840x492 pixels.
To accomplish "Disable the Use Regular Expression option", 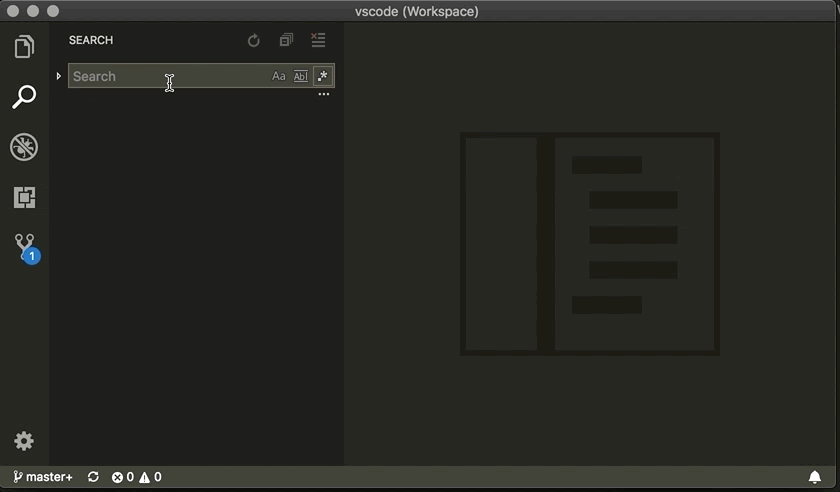I will pyautogui.click(x=322, y=76).
